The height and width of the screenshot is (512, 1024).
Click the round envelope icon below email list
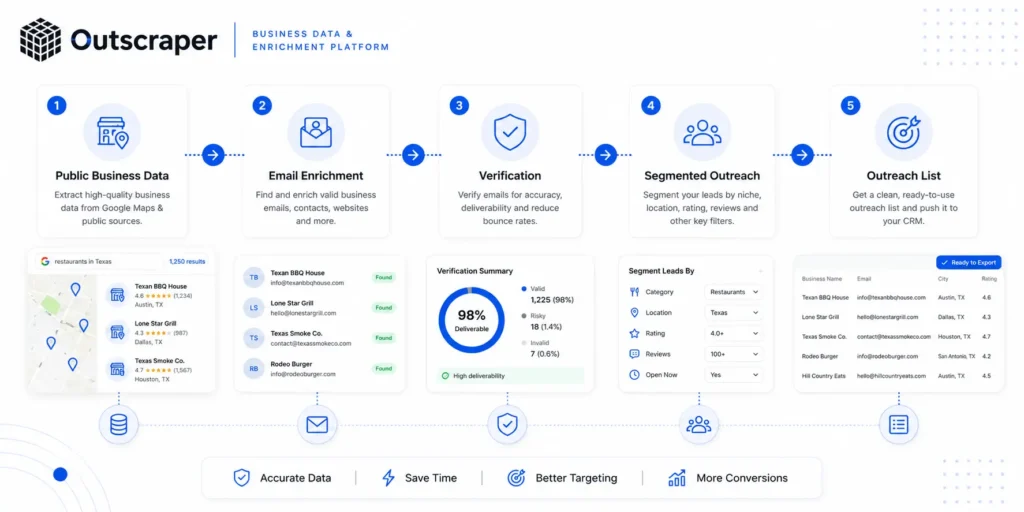pos(317,424)
